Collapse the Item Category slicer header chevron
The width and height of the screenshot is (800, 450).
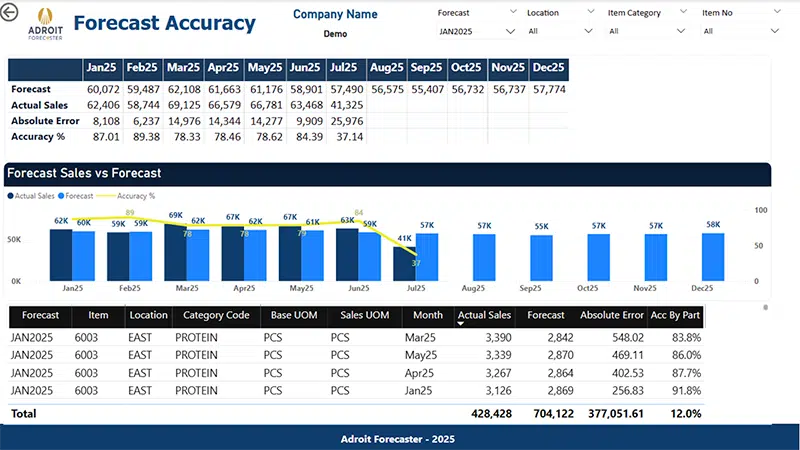point(683,11)
